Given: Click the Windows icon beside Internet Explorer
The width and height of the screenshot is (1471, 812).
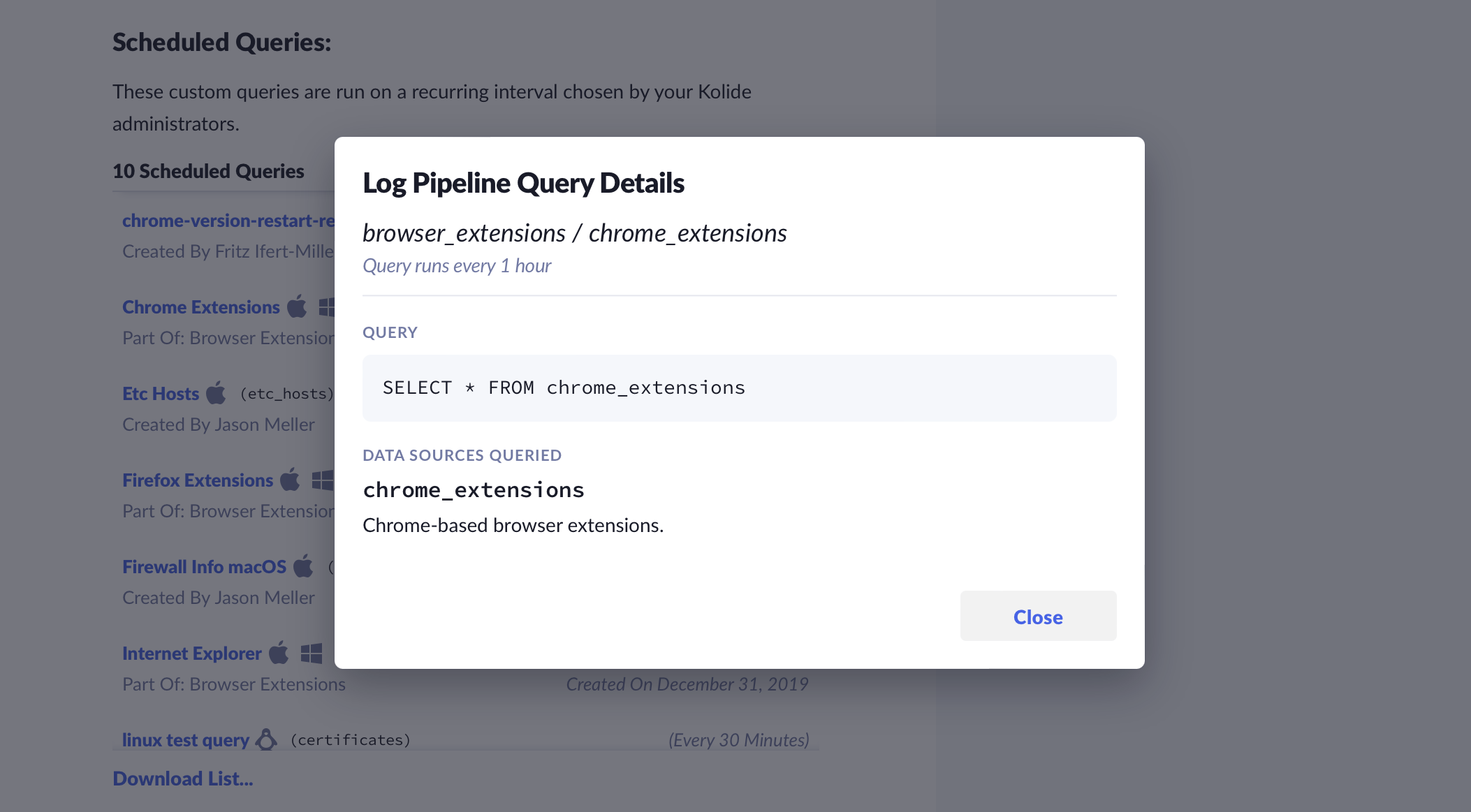Looking at the screenshot, I should [312, 654].
